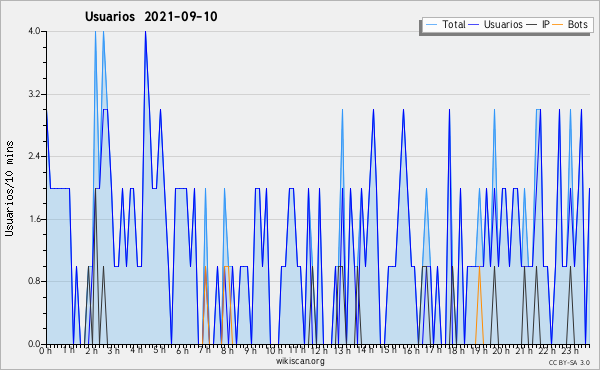Click the '0 h' x-axis label
The width and height of the screenshot is (600, 370).
click(x=45, y=350)
